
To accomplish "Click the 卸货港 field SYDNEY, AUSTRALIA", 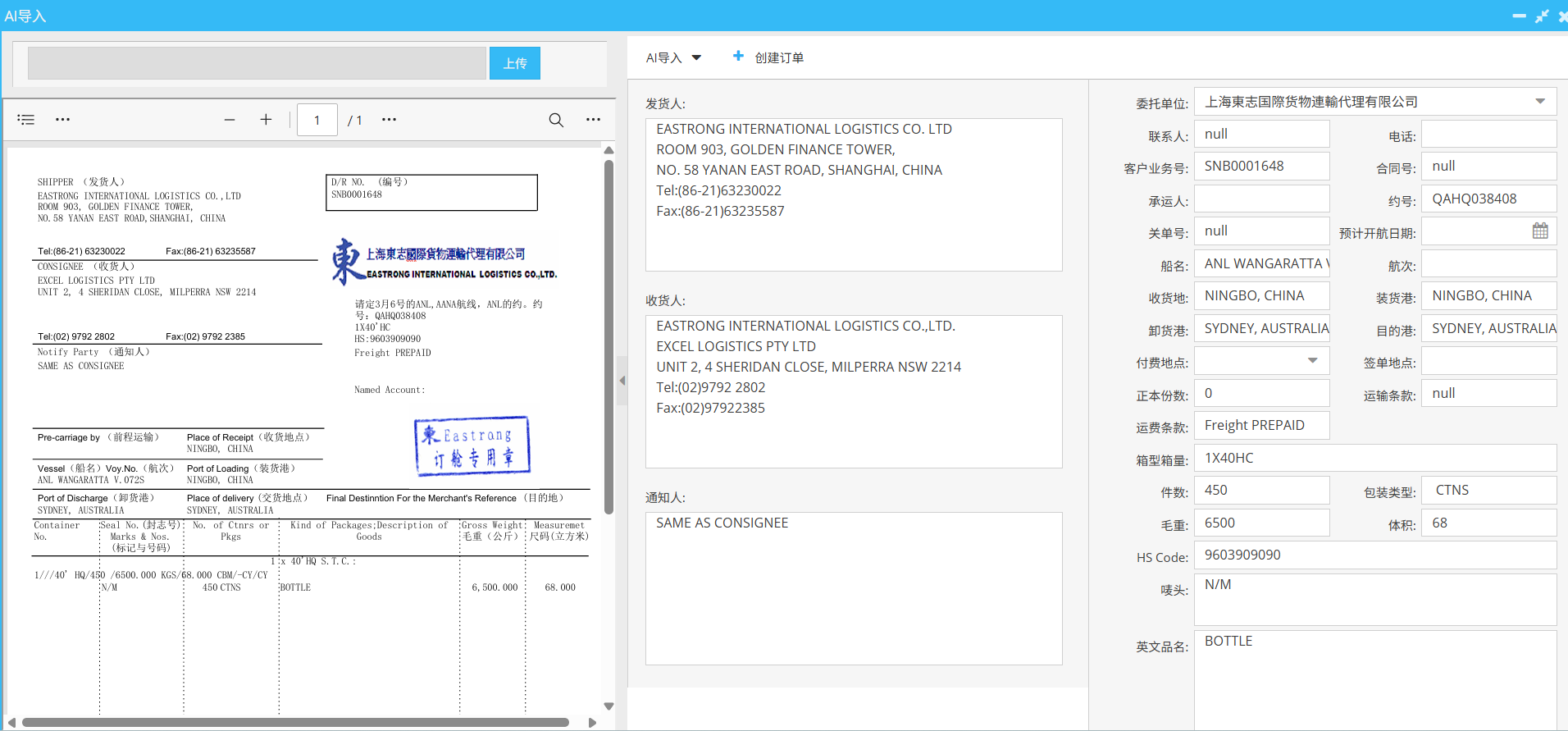I will (x=1261, y=328).
